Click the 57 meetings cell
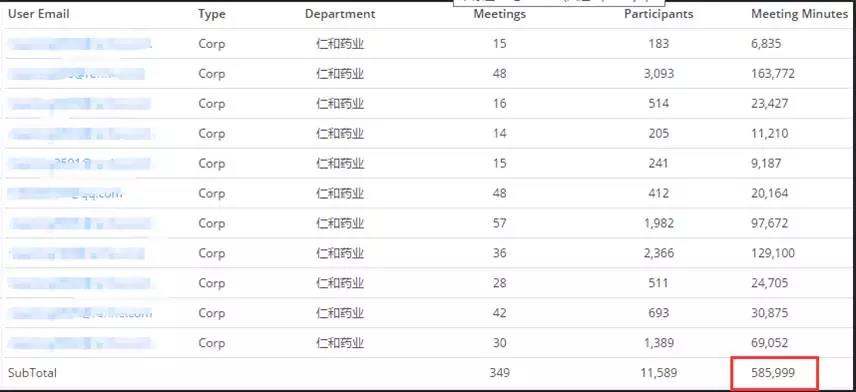Screen dimensions: 856x392 click(x=500, y=223)
